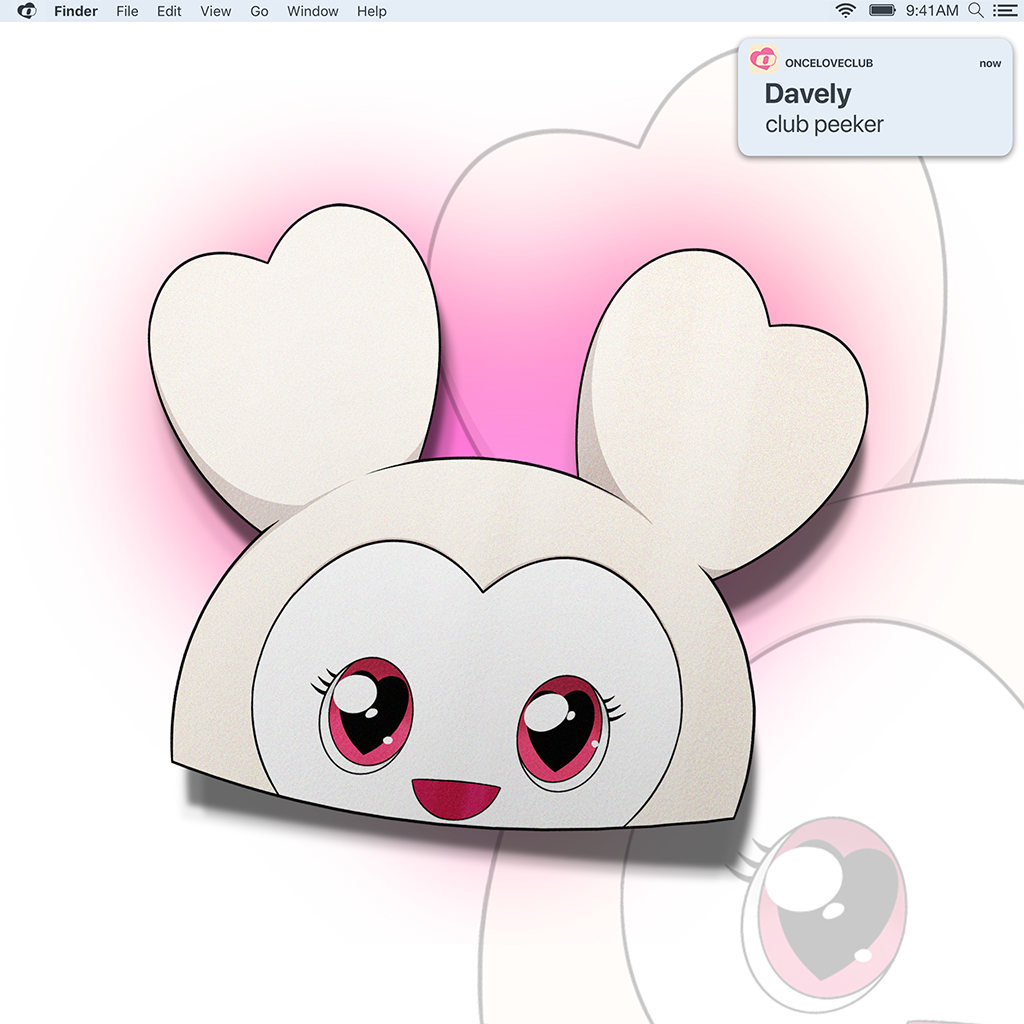
Task: Click the battery status icon
Action: [882, 11]
